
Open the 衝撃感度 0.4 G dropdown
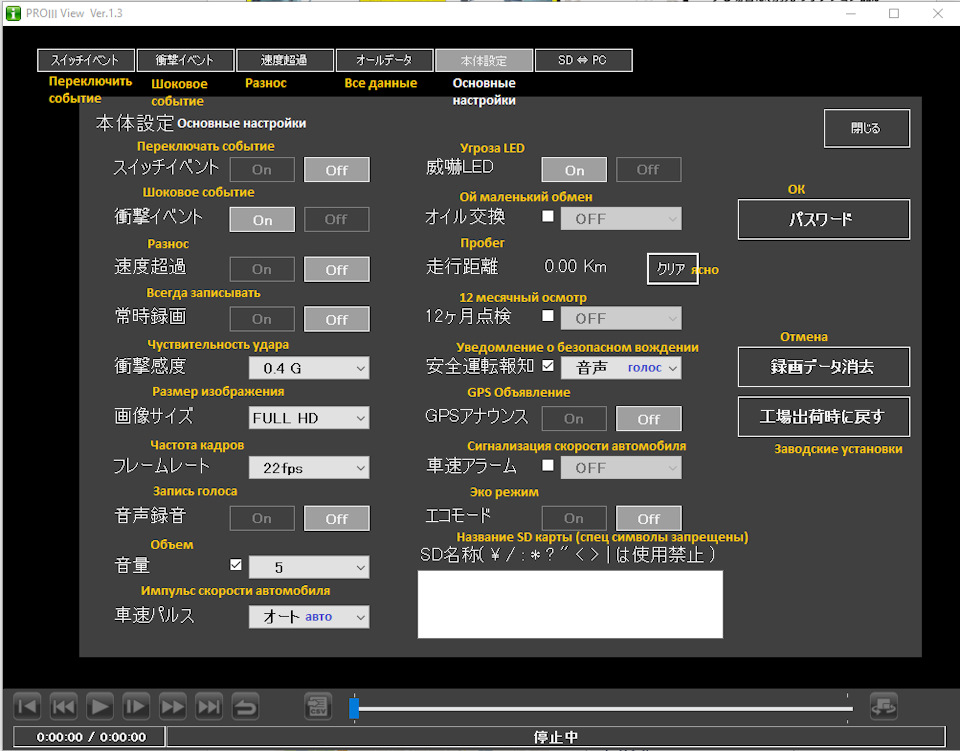pos(309,368)
